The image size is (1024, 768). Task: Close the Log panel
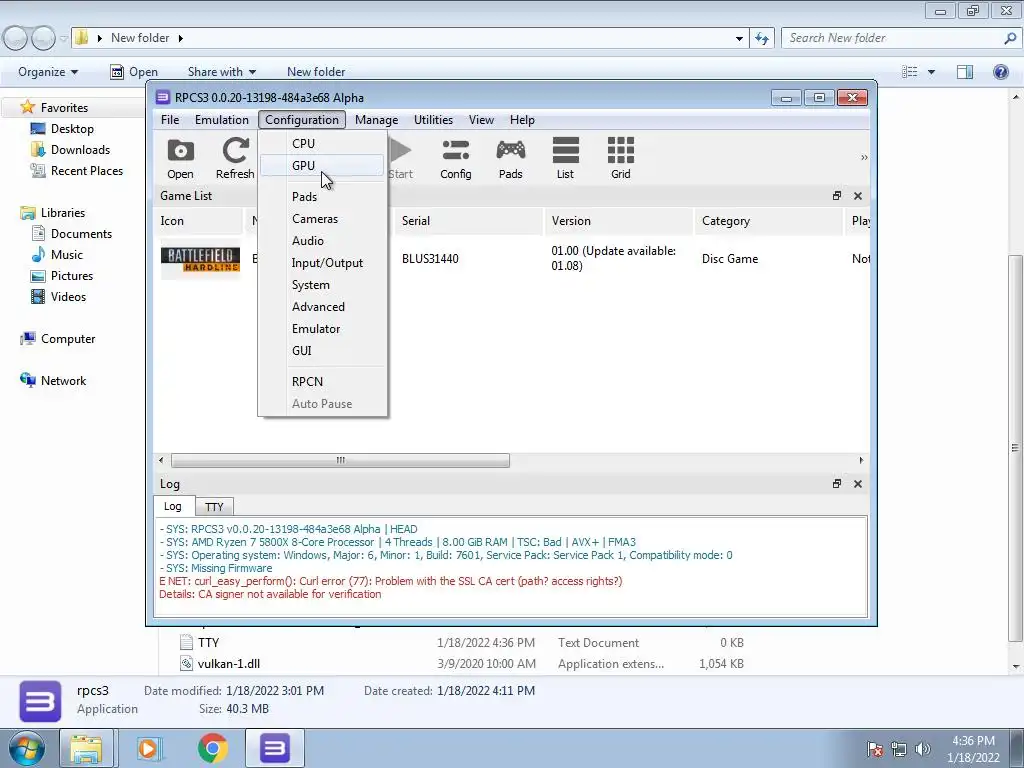857,484
